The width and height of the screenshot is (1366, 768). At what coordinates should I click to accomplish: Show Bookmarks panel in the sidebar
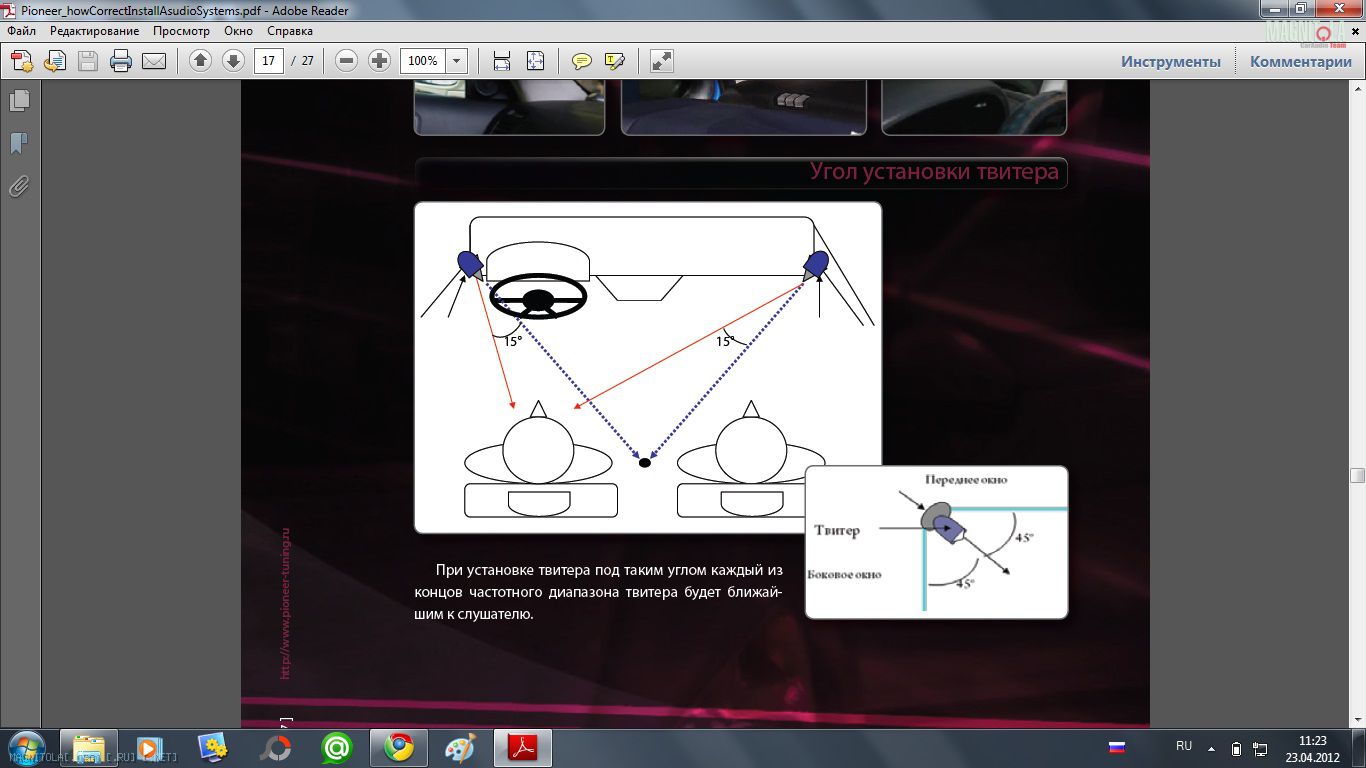(x=19, y=144)
